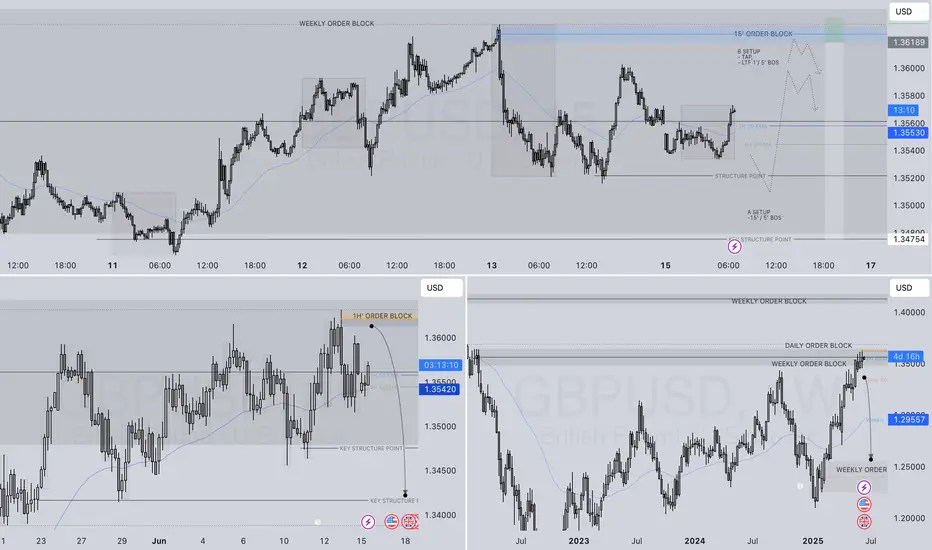
Task: Click 1.20000 on weekly chart price scale
Action: pos(909,518)
